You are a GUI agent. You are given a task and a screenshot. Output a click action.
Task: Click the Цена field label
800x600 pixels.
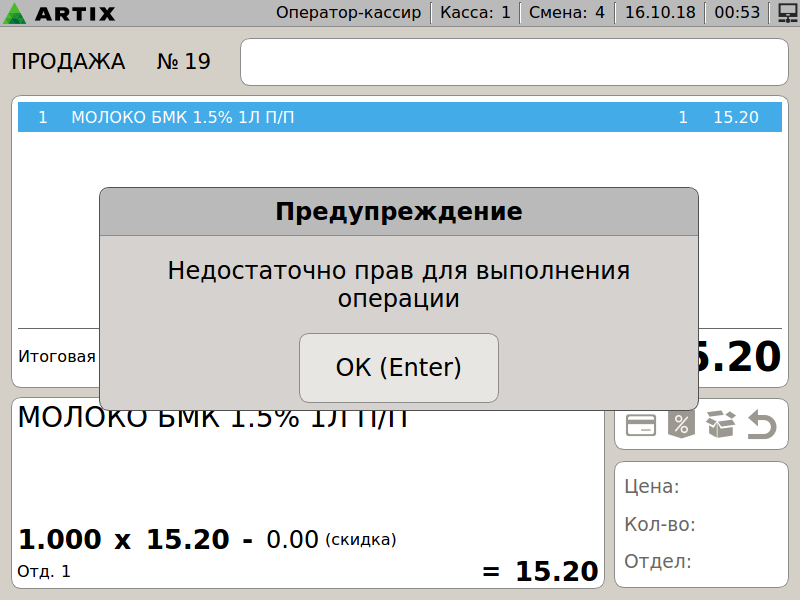[652, 487]
